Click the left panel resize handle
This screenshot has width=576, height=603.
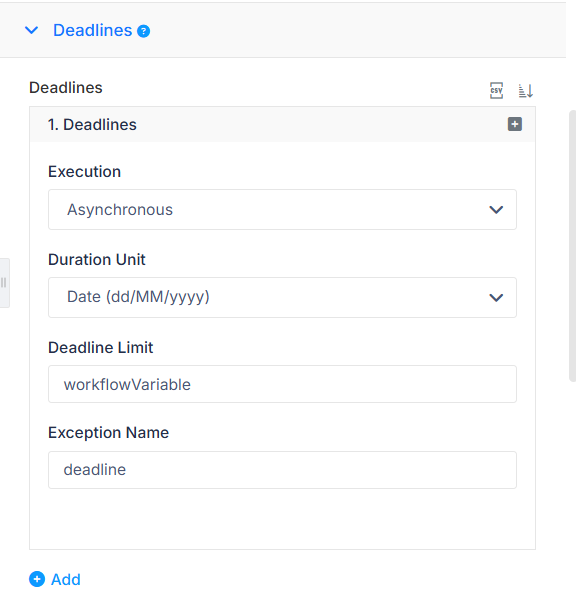(x=4, y=283)
